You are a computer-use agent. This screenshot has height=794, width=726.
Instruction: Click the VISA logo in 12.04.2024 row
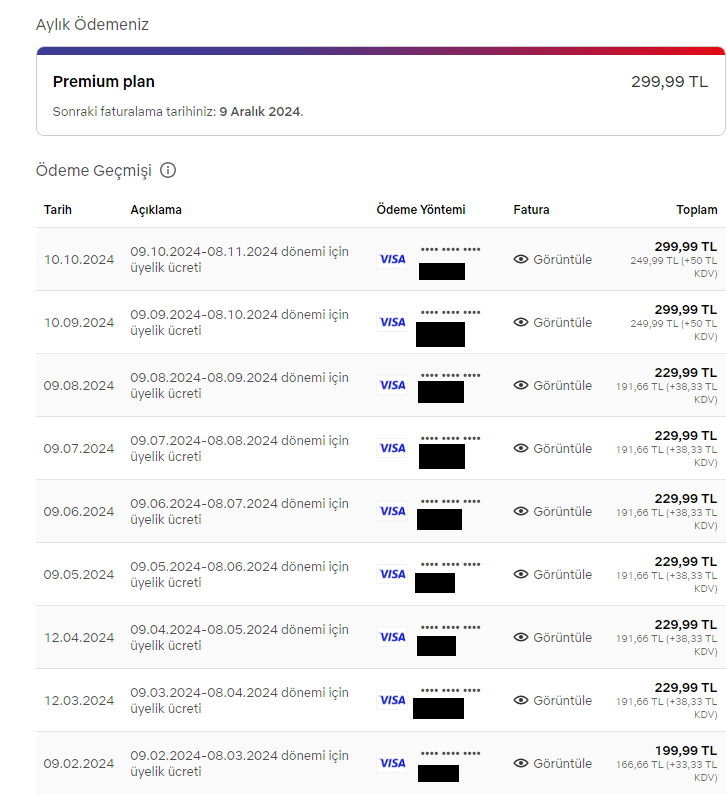pos(392,637)
